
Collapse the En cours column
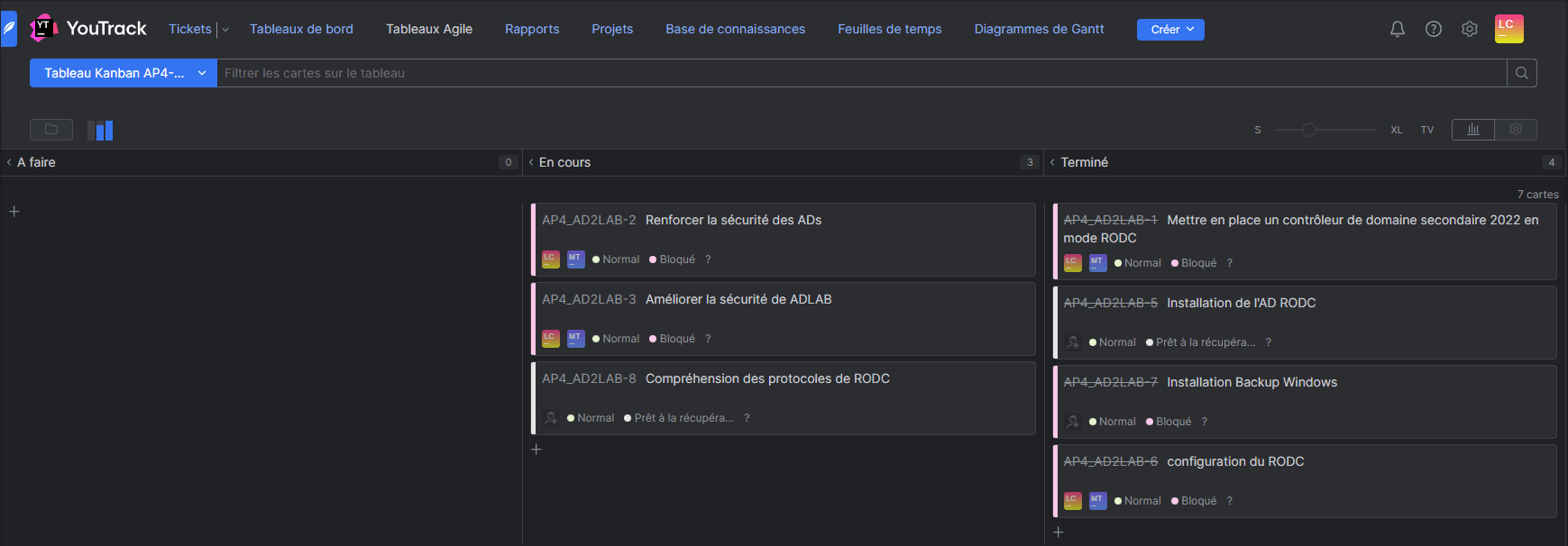tap(531, 162)
